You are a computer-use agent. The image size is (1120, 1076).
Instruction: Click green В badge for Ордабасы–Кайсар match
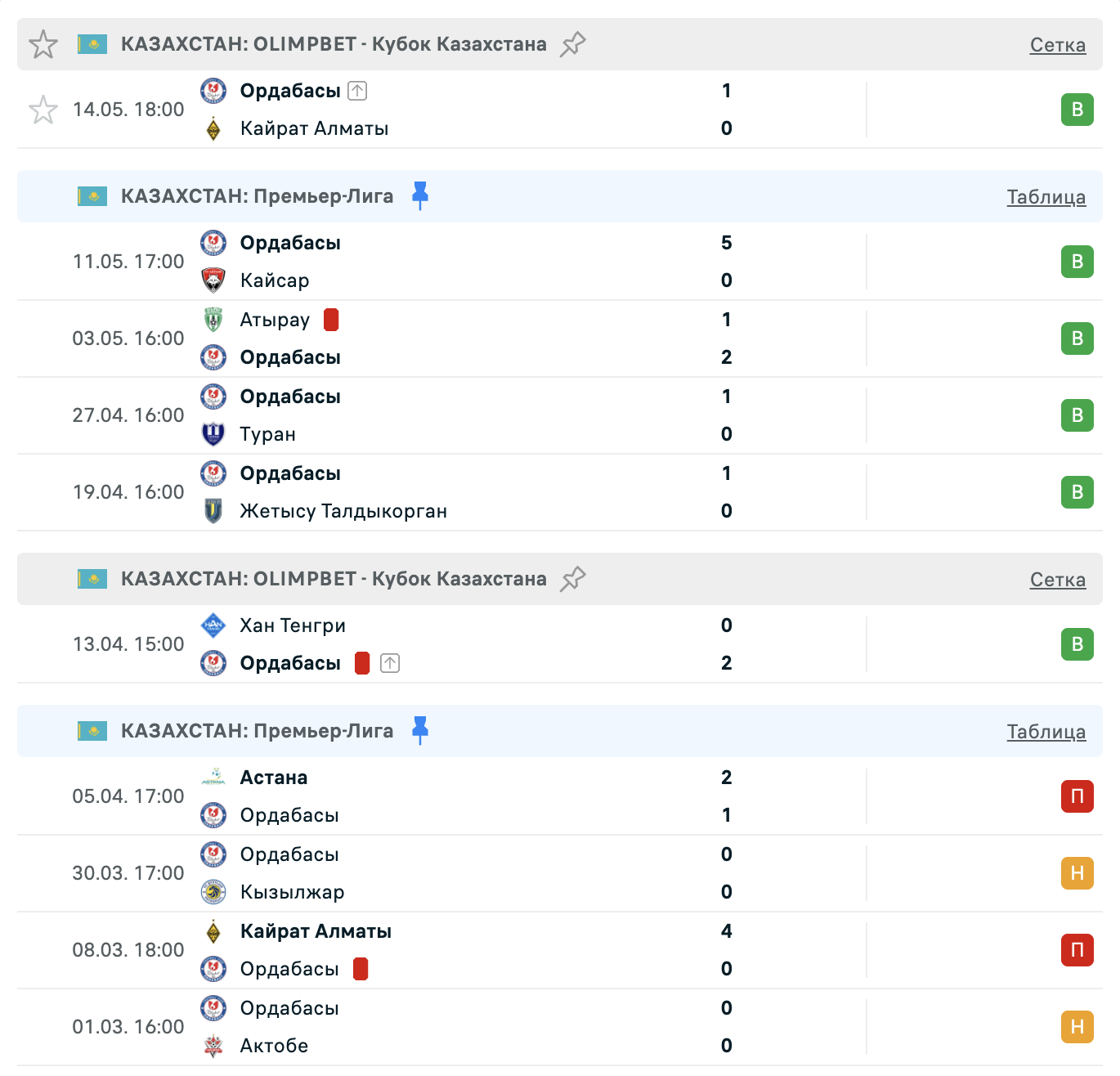pyautogui.click(x=1077, y=262)
